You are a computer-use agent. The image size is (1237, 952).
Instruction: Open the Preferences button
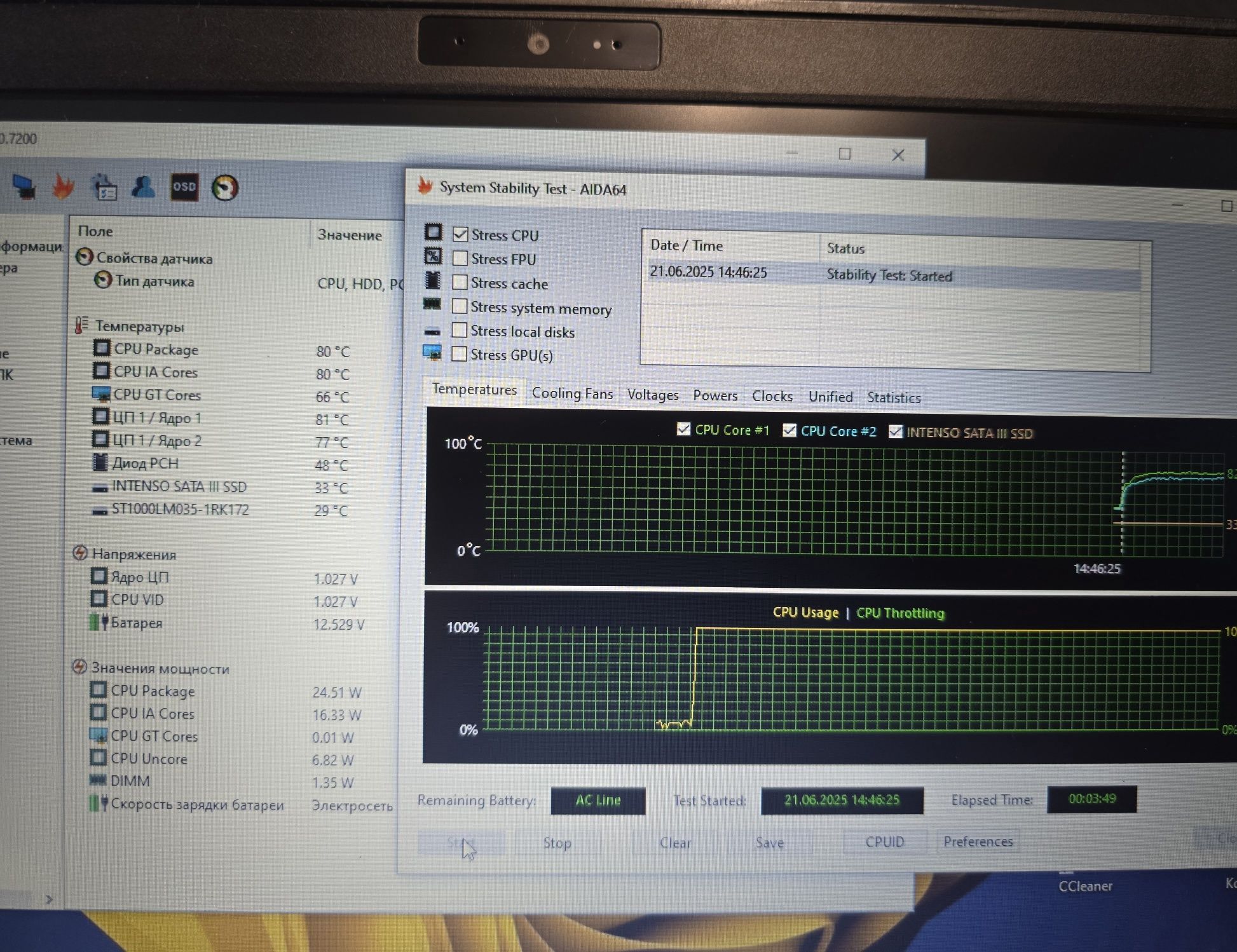(978, 841)
